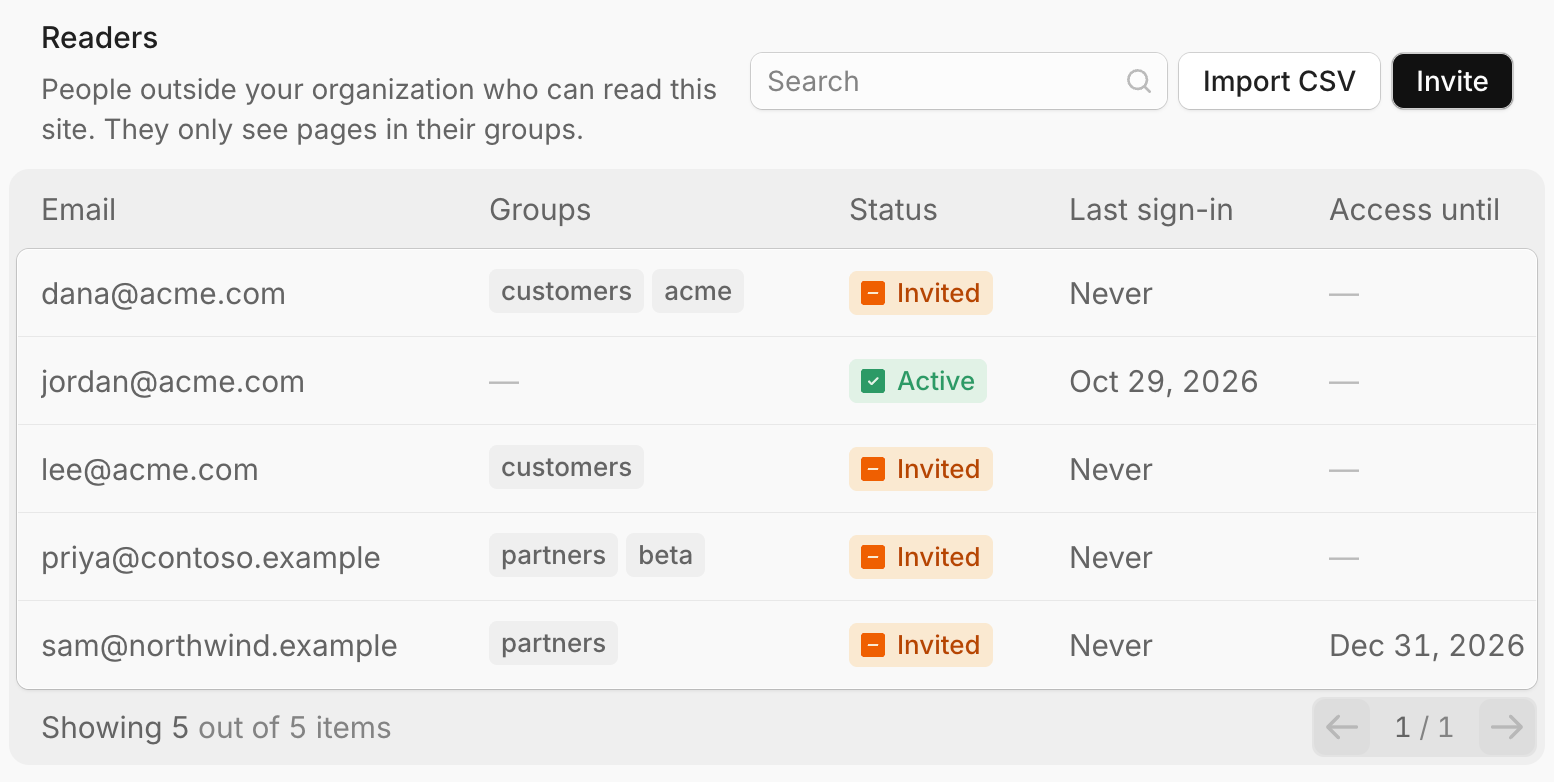This screenshot has height=782, width=1554.
Task: Click Dec 31, 2026 access date
Action: pos(1426,645)
